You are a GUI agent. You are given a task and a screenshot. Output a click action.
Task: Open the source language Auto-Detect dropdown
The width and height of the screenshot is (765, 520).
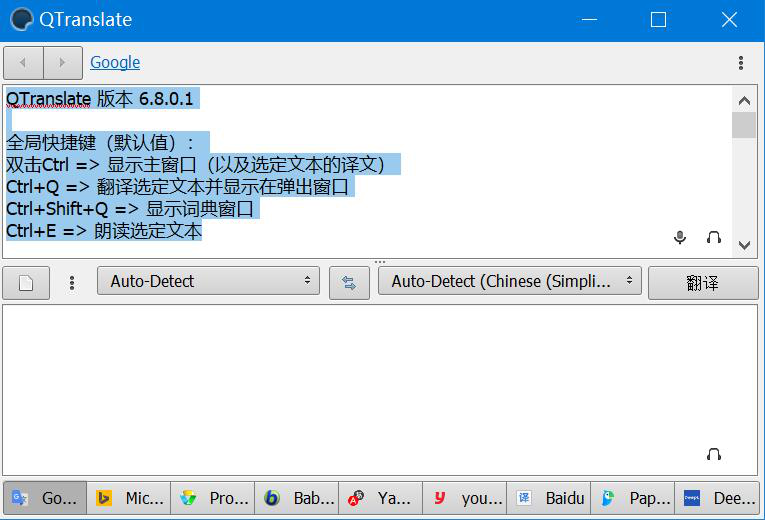pyautogui.click(x=208, y=281)
